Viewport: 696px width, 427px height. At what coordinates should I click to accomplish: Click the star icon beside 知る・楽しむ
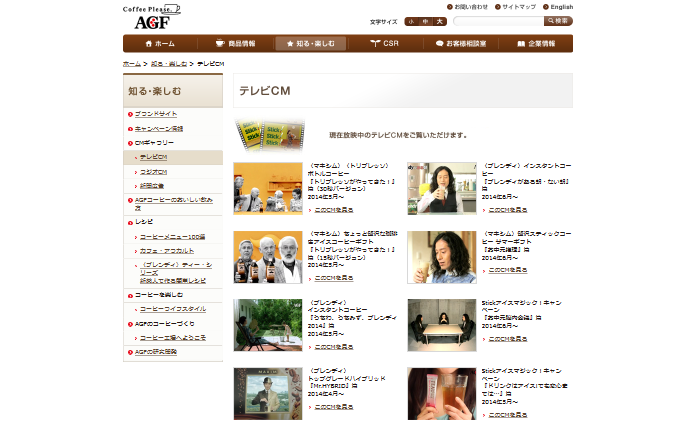[290, 43]
